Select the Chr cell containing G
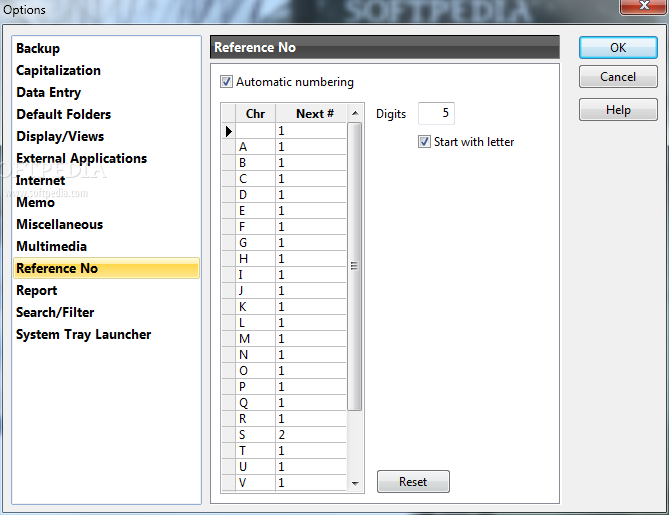669x515 pixels. (255, 243)
